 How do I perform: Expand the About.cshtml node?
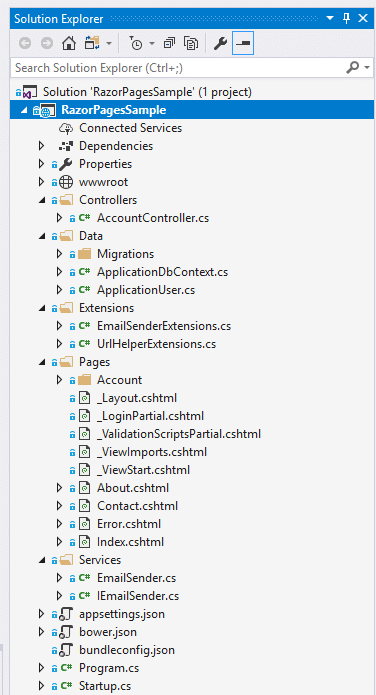(x=59, y=488)
